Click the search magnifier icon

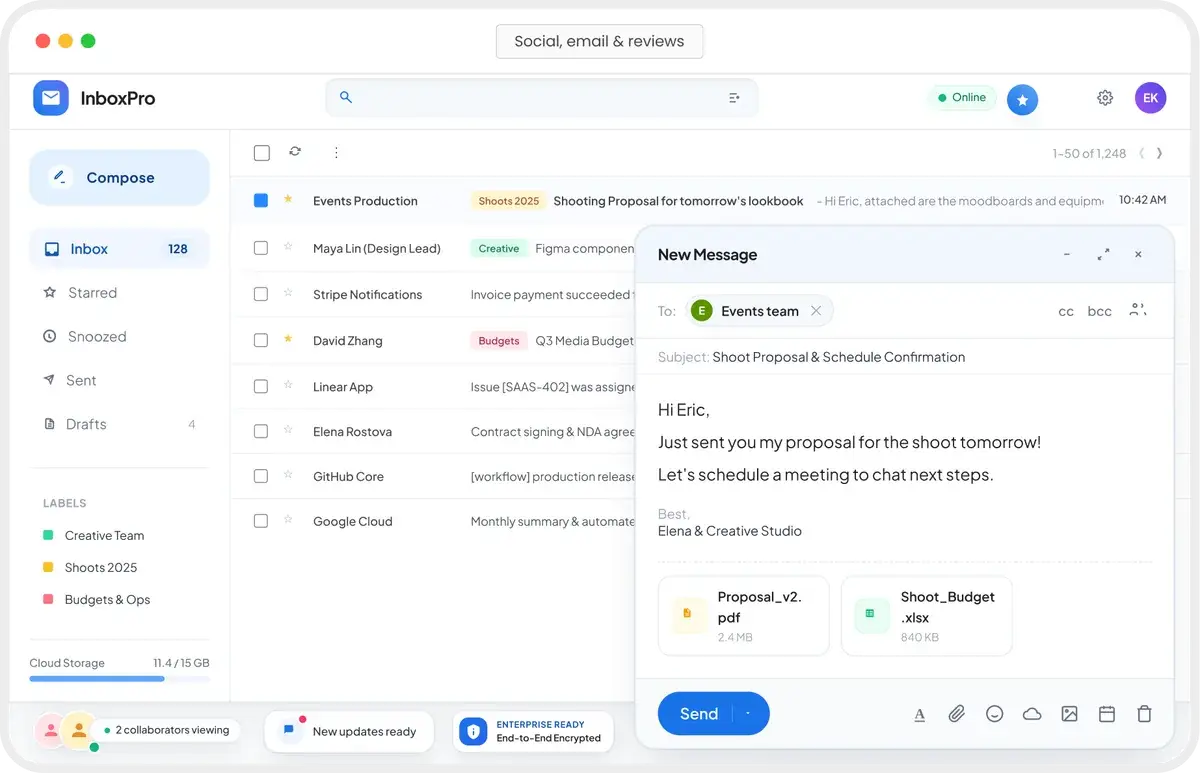tap(346, 97)
